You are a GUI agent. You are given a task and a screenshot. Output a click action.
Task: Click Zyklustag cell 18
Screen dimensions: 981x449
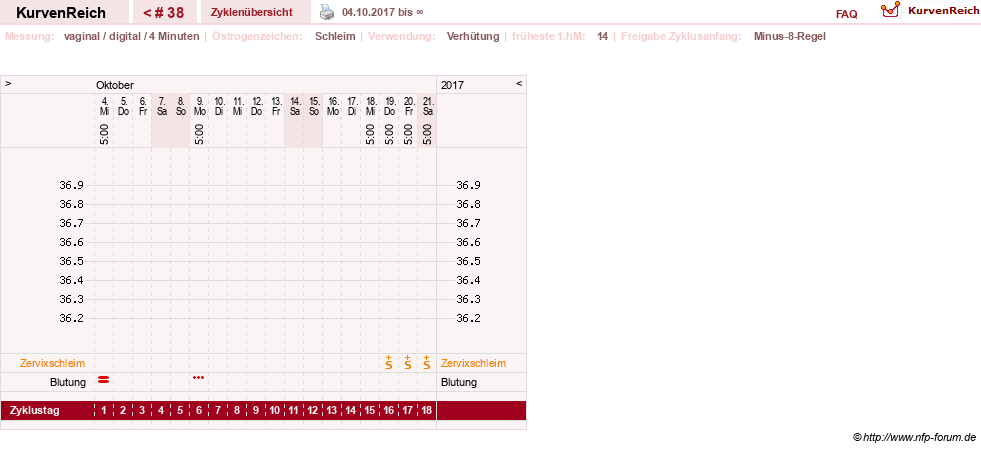tap(427, 411)
